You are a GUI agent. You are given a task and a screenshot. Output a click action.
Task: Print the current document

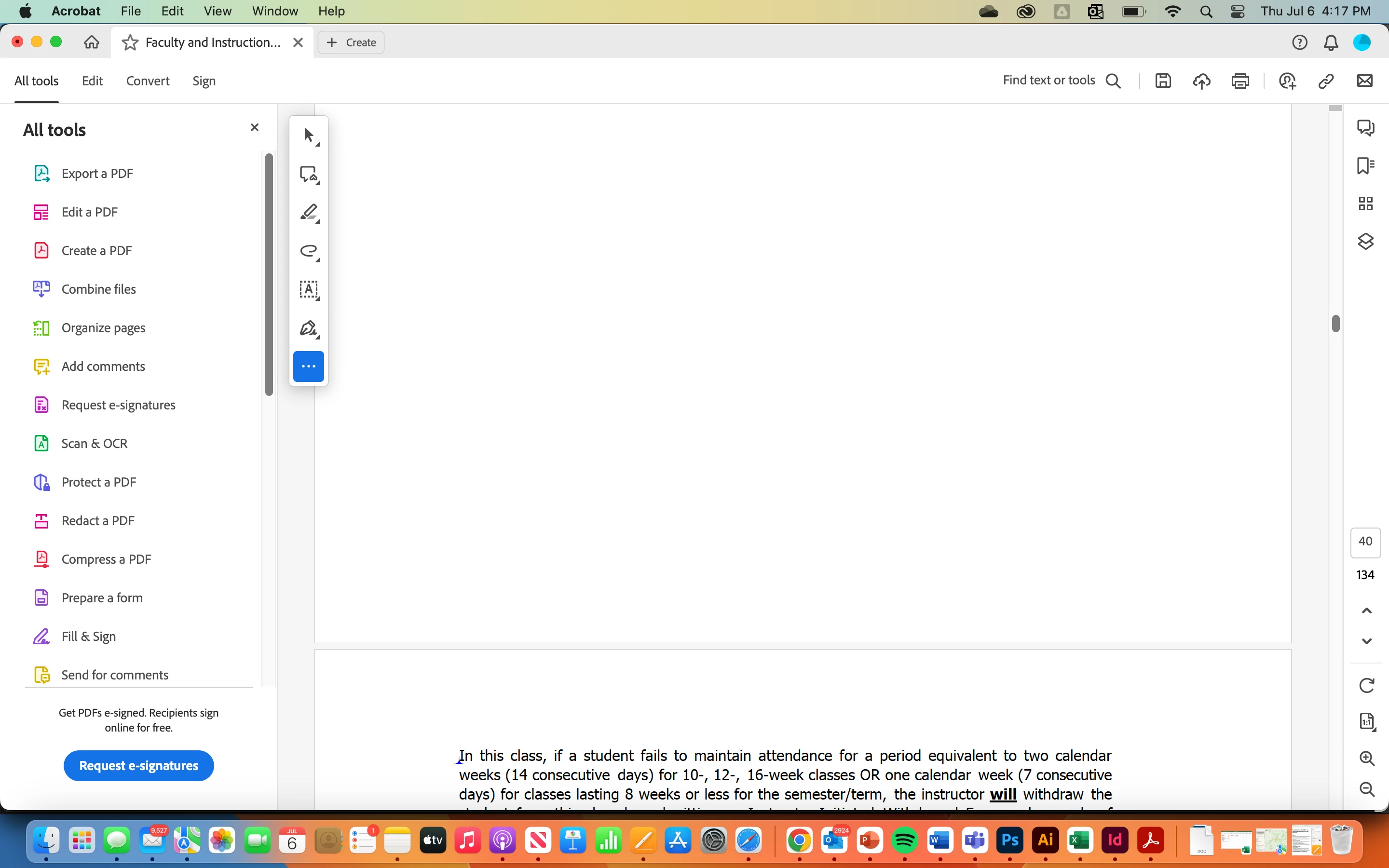click(1240, 81)
